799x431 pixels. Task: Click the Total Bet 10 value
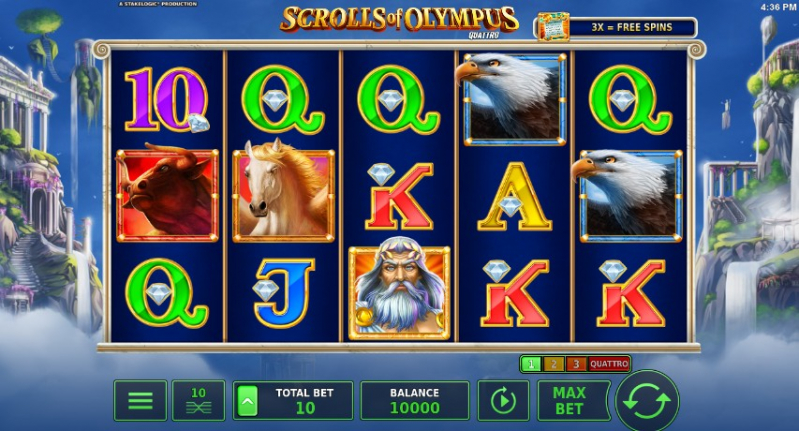(x=305, y=408)
